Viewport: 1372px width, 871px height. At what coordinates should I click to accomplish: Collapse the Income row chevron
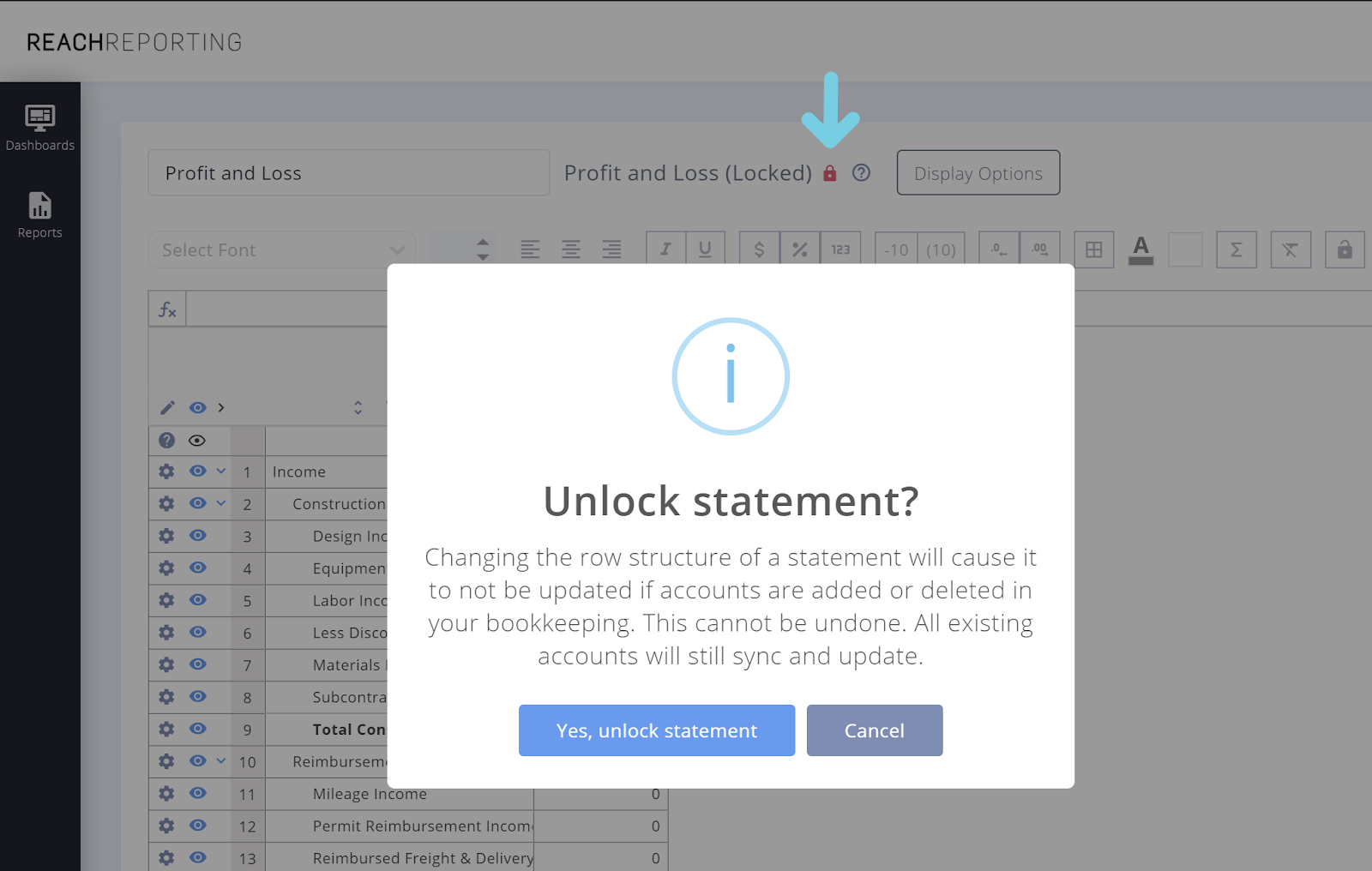pyautogui.click(x=221, y=472)
